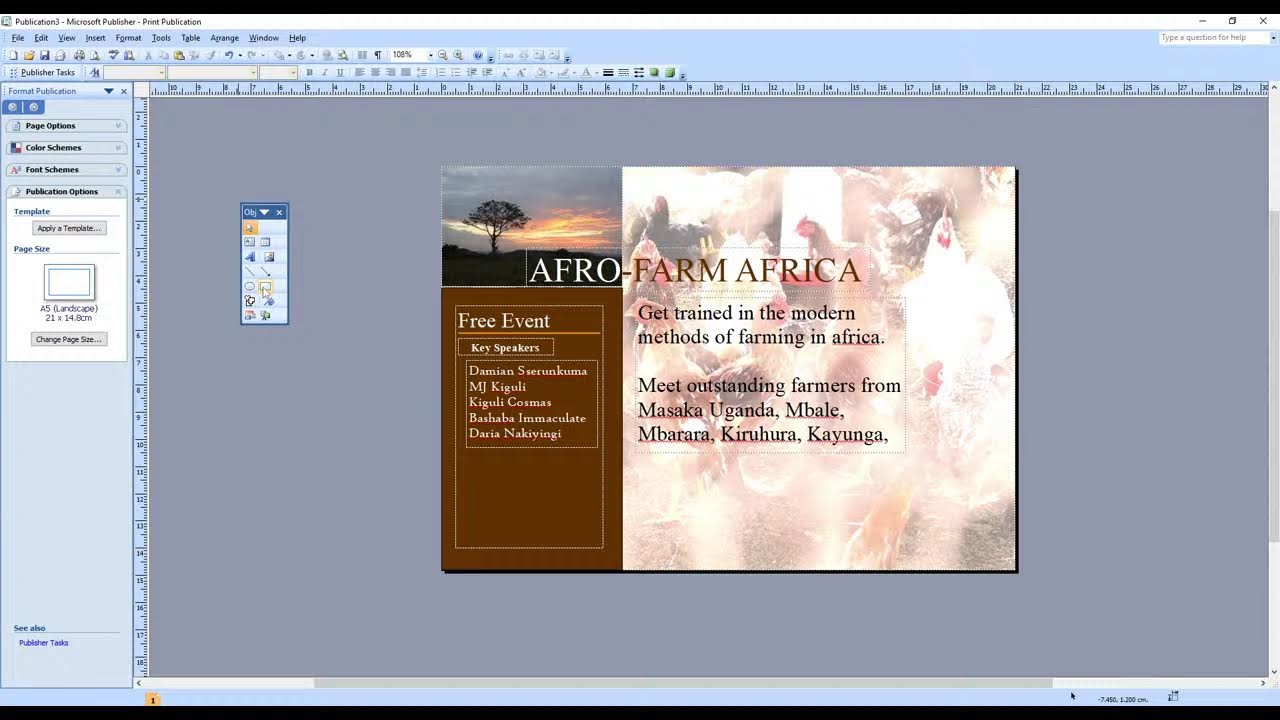Toggle Justify alignment
This screenshot has width=1280, height=720.
405,72
